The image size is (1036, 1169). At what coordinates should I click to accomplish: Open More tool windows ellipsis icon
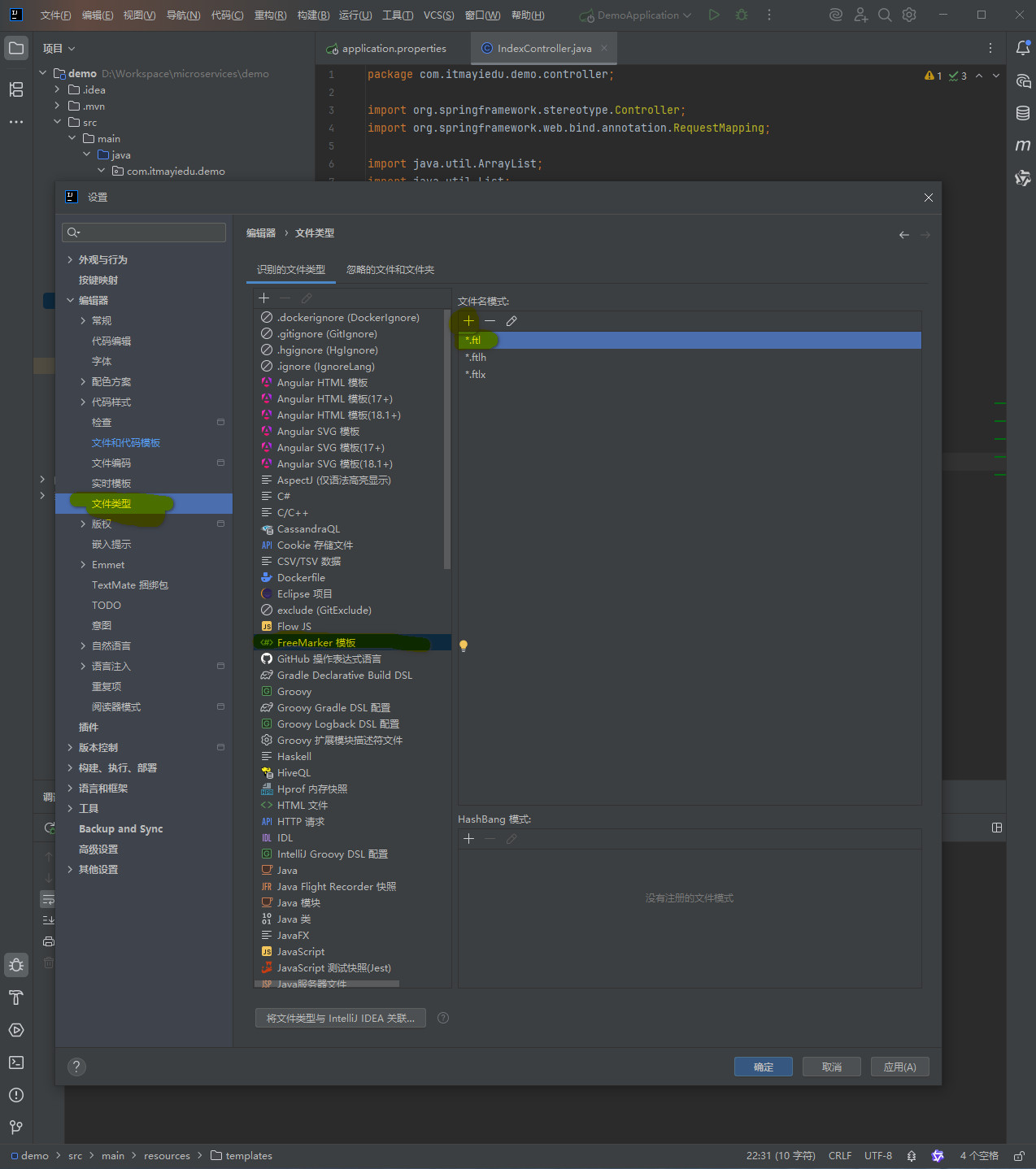tap(16, 122)
